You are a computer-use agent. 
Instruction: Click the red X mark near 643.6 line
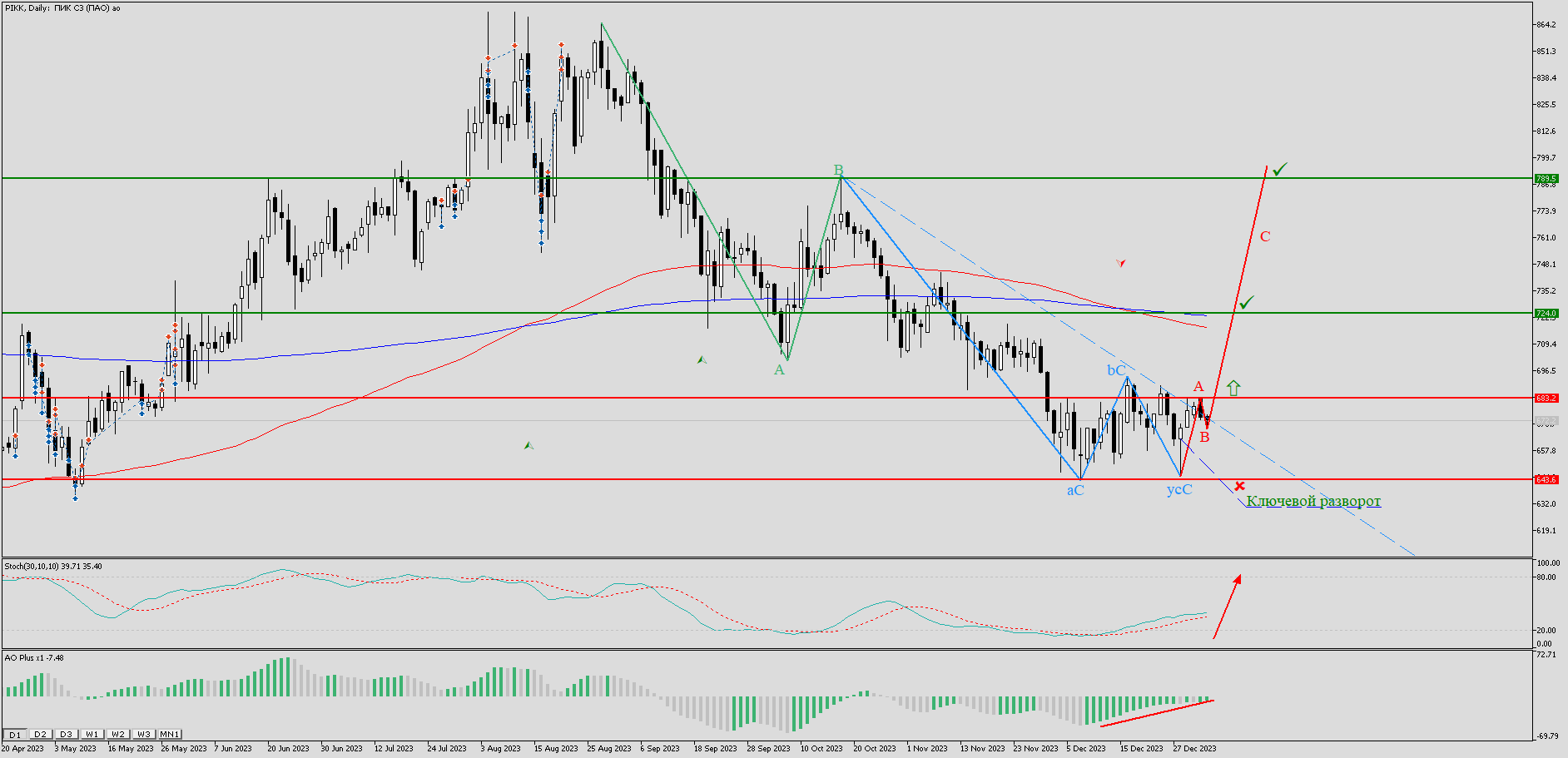[x=1240, y=485]
